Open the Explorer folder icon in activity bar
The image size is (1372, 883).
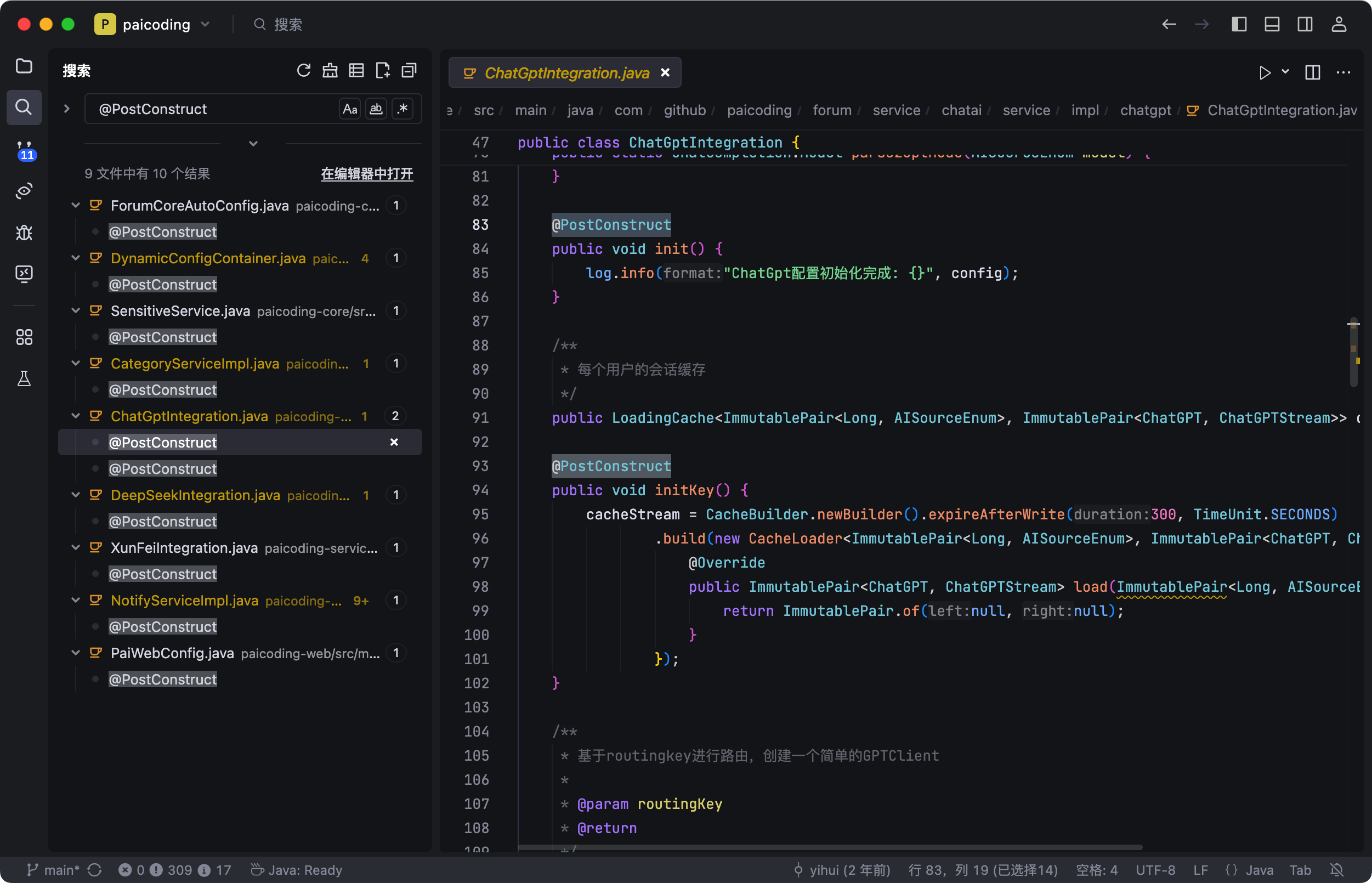[x=24, y=66]
